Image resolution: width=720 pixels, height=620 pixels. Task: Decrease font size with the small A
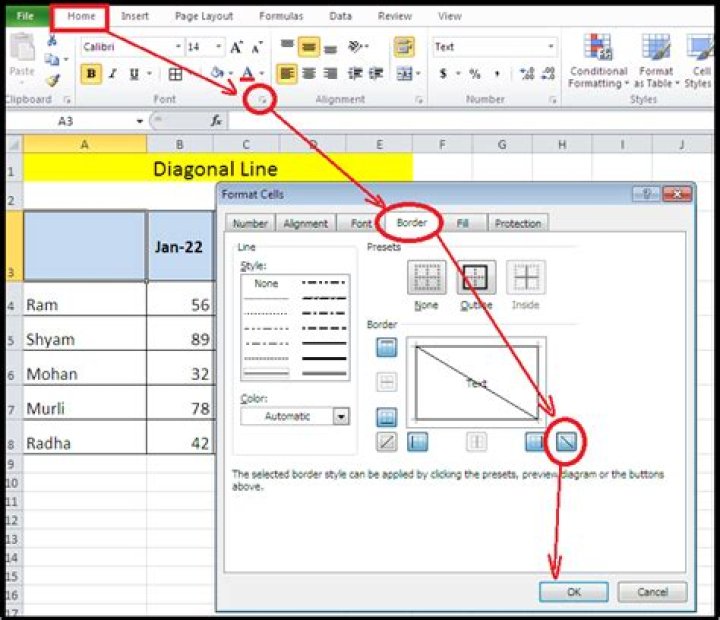(257, 47)
